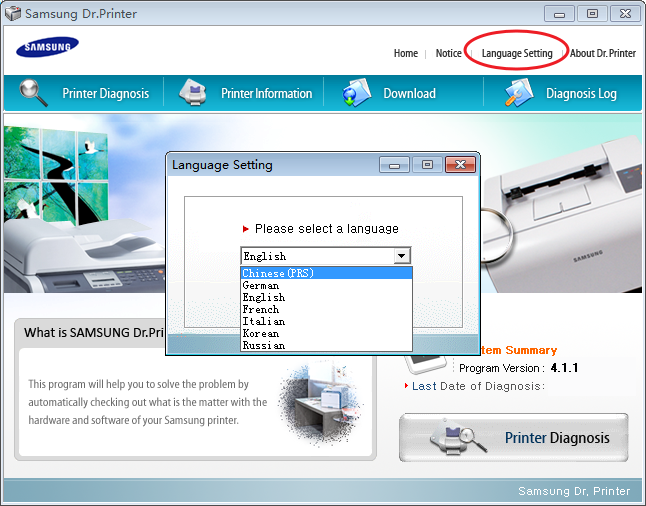Click the Download globe icon
The width and height of the screenshot is (646, 506).
coord(357,92)
